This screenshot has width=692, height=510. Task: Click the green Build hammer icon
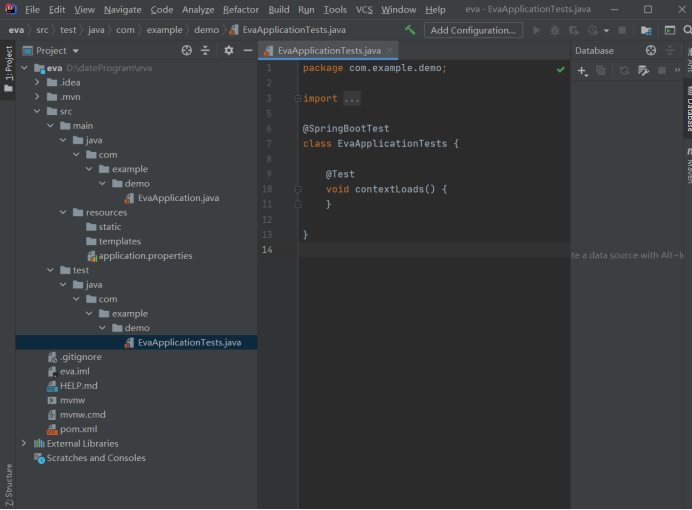coord(410,30)
